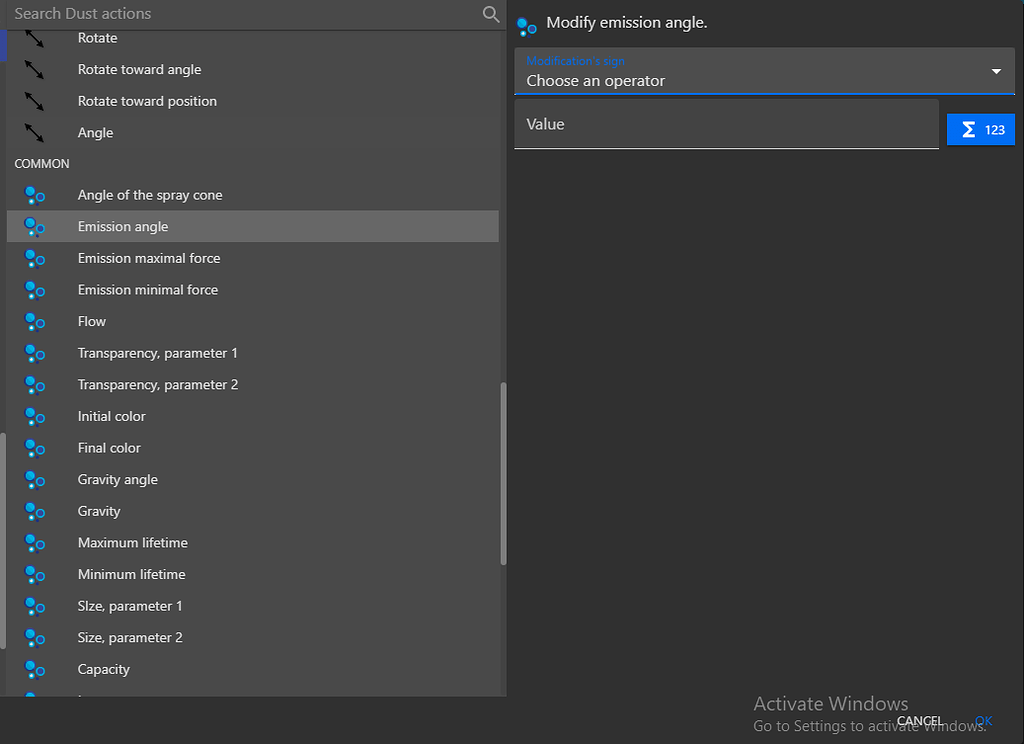The width and height of the screenshot is (1024, 744).
Task: Click particle icon next to Maximum lifetime
Action: click(x=34, y=543)
